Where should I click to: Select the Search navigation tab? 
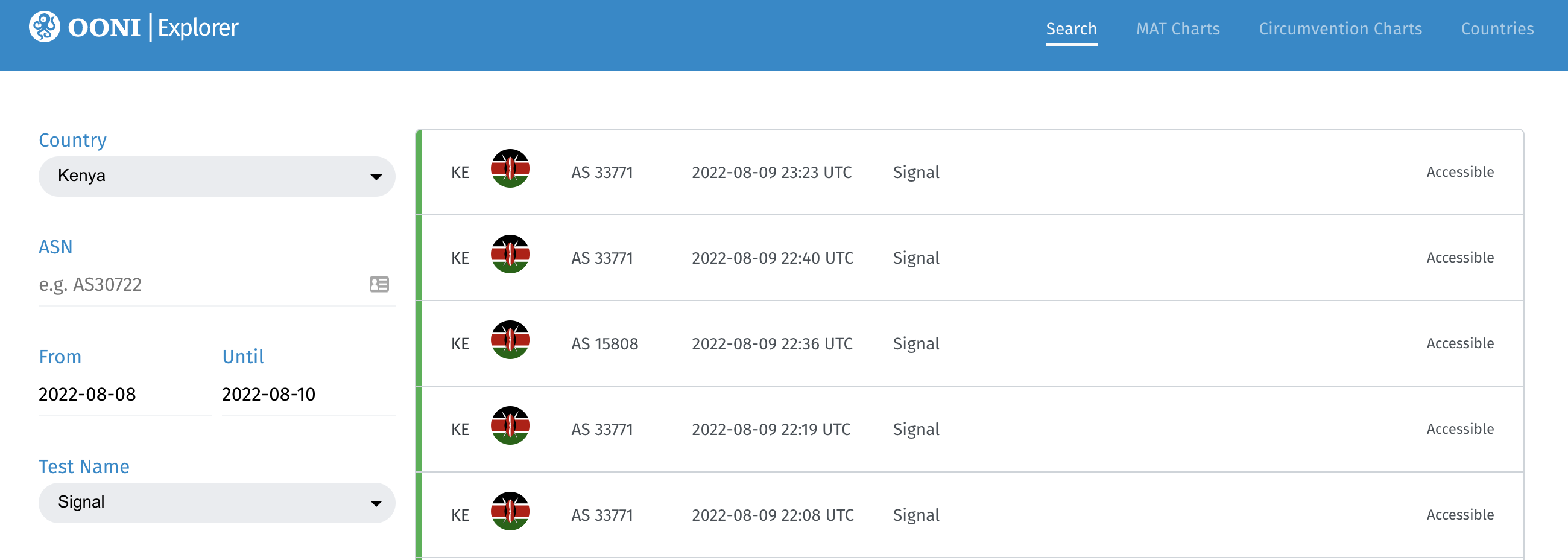(x=1070, y=28)
